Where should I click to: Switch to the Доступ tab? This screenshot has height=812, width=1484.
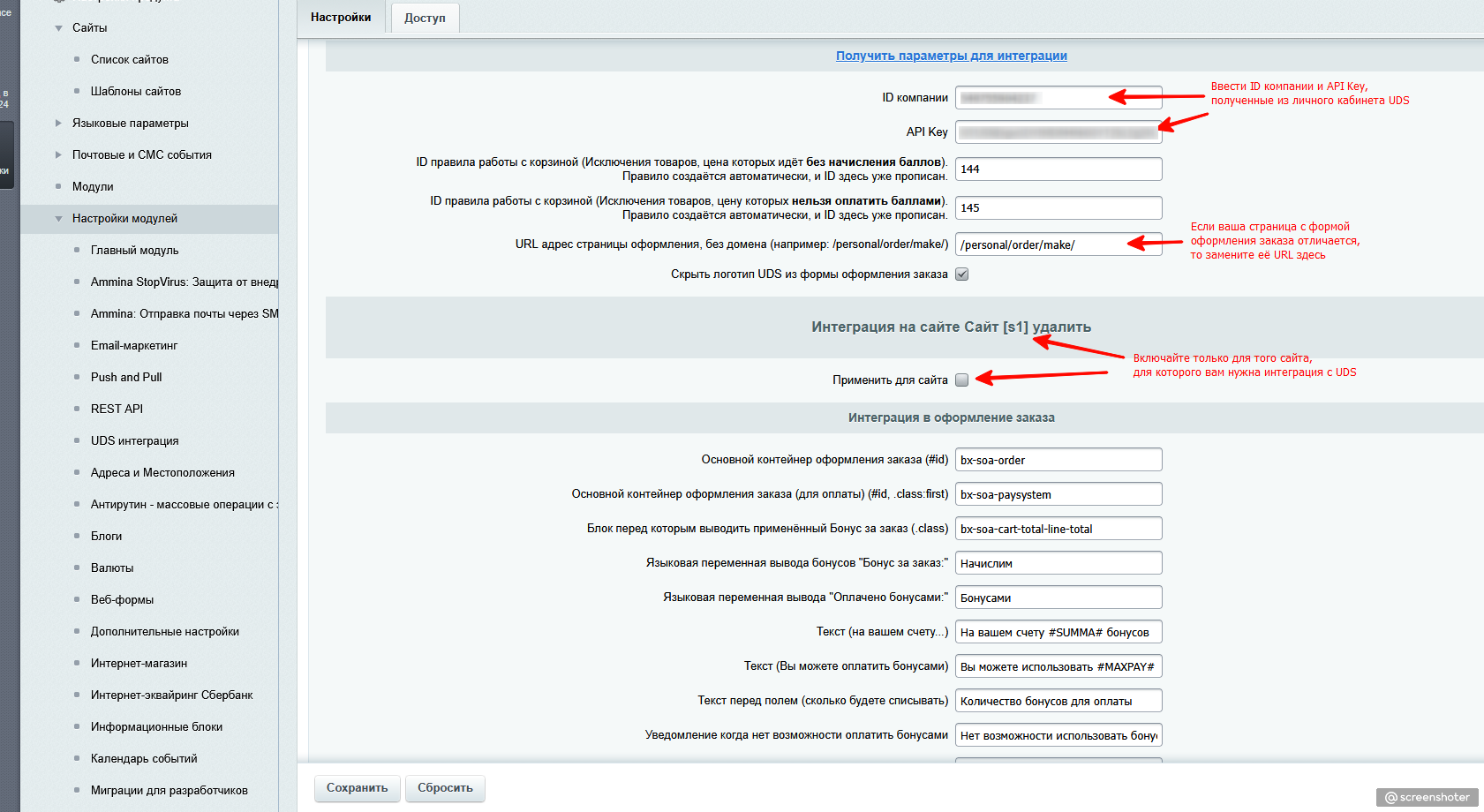pos(425,18)
